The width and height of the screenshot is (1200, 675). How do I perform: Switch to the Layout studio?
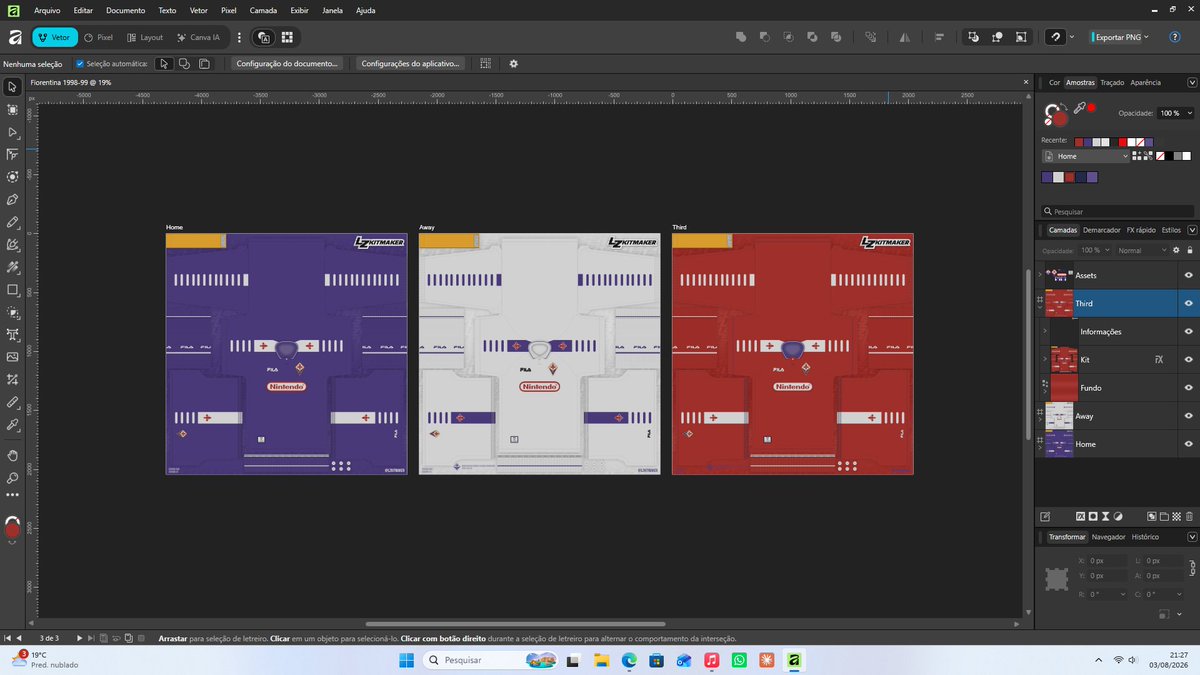145,37
